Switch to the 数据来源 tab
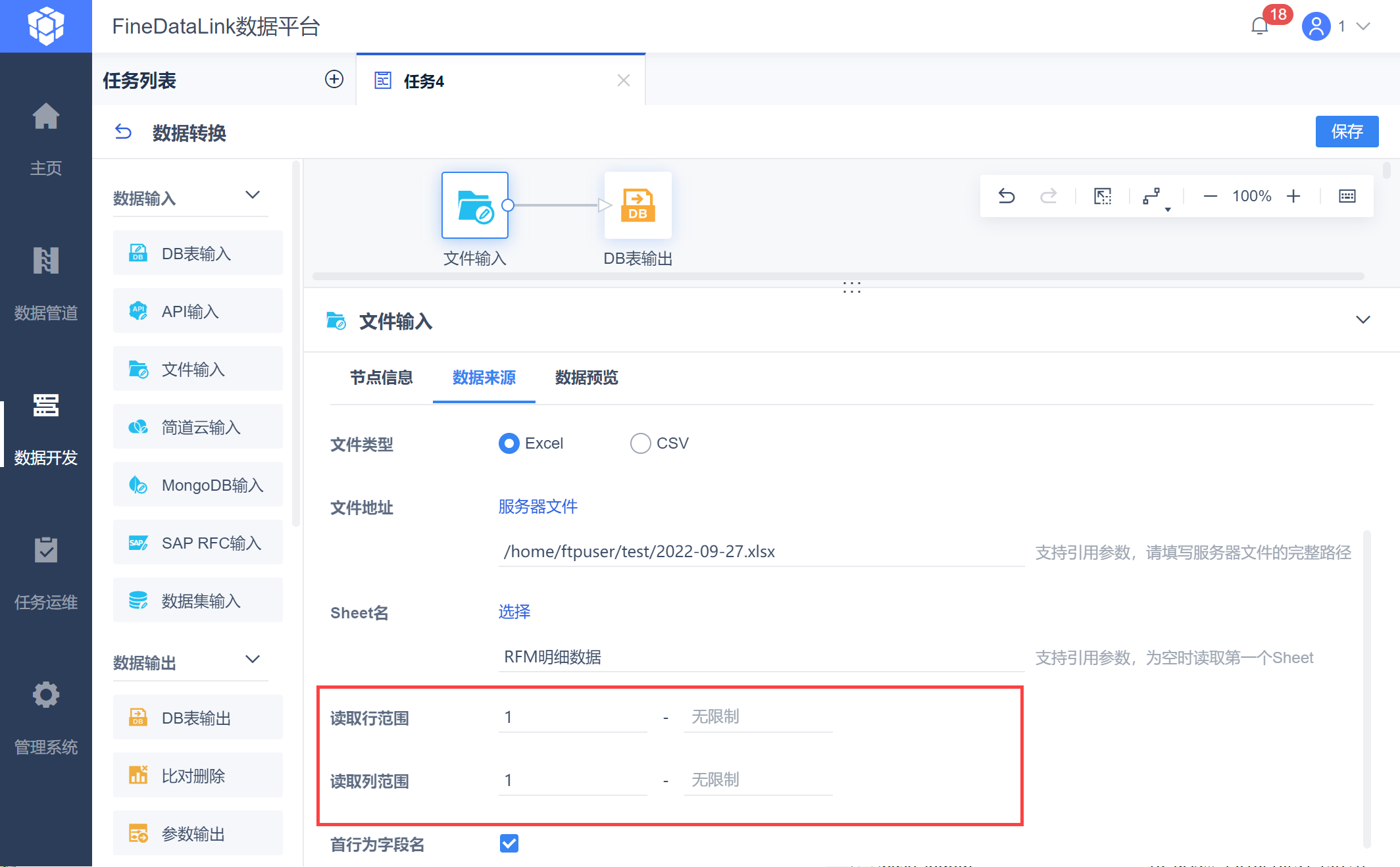This screenshot has height=867, width=1400. (x=484, y=378)
